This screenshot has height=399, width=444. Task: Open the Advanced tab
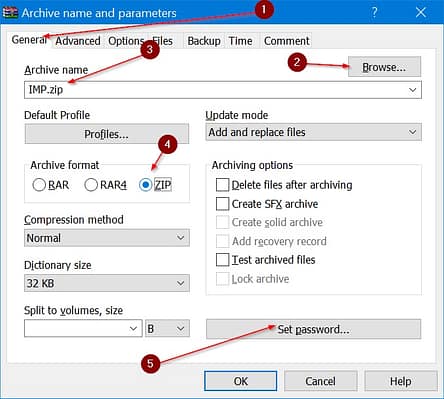tap(78, 41)
